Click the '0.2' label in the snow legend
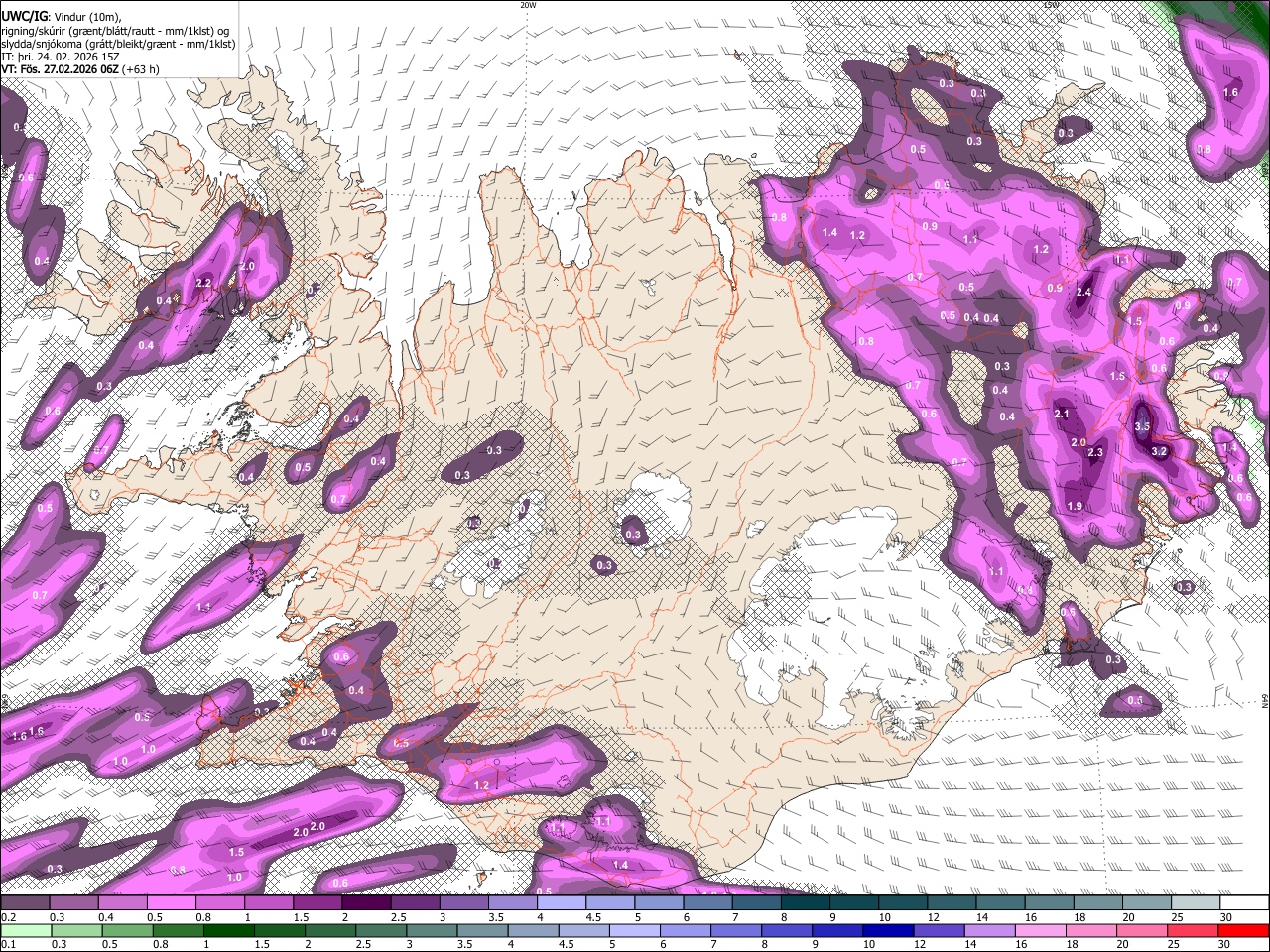 coord(10,917)
